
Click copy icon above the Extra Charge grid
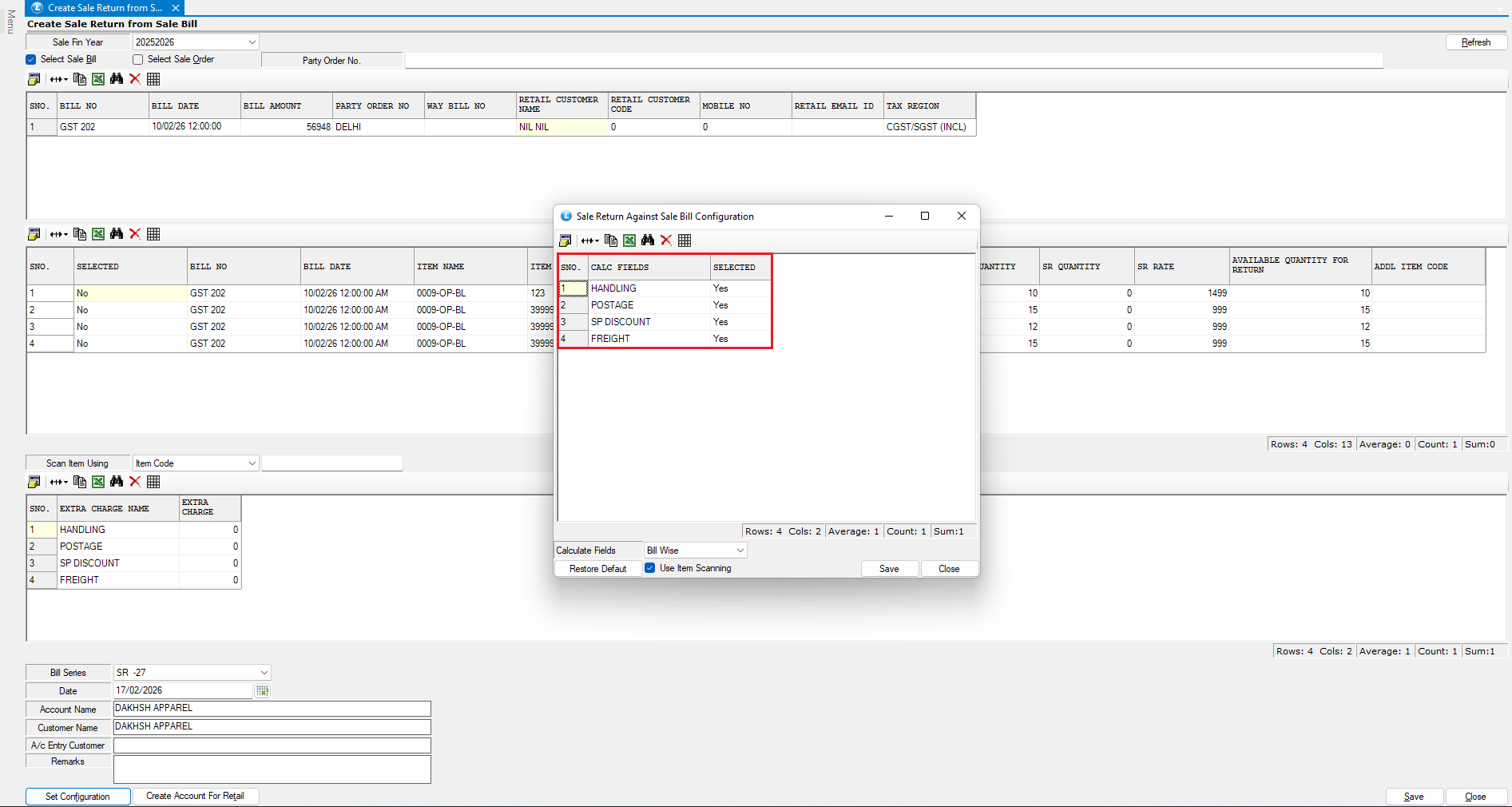[x=80, y=482]
